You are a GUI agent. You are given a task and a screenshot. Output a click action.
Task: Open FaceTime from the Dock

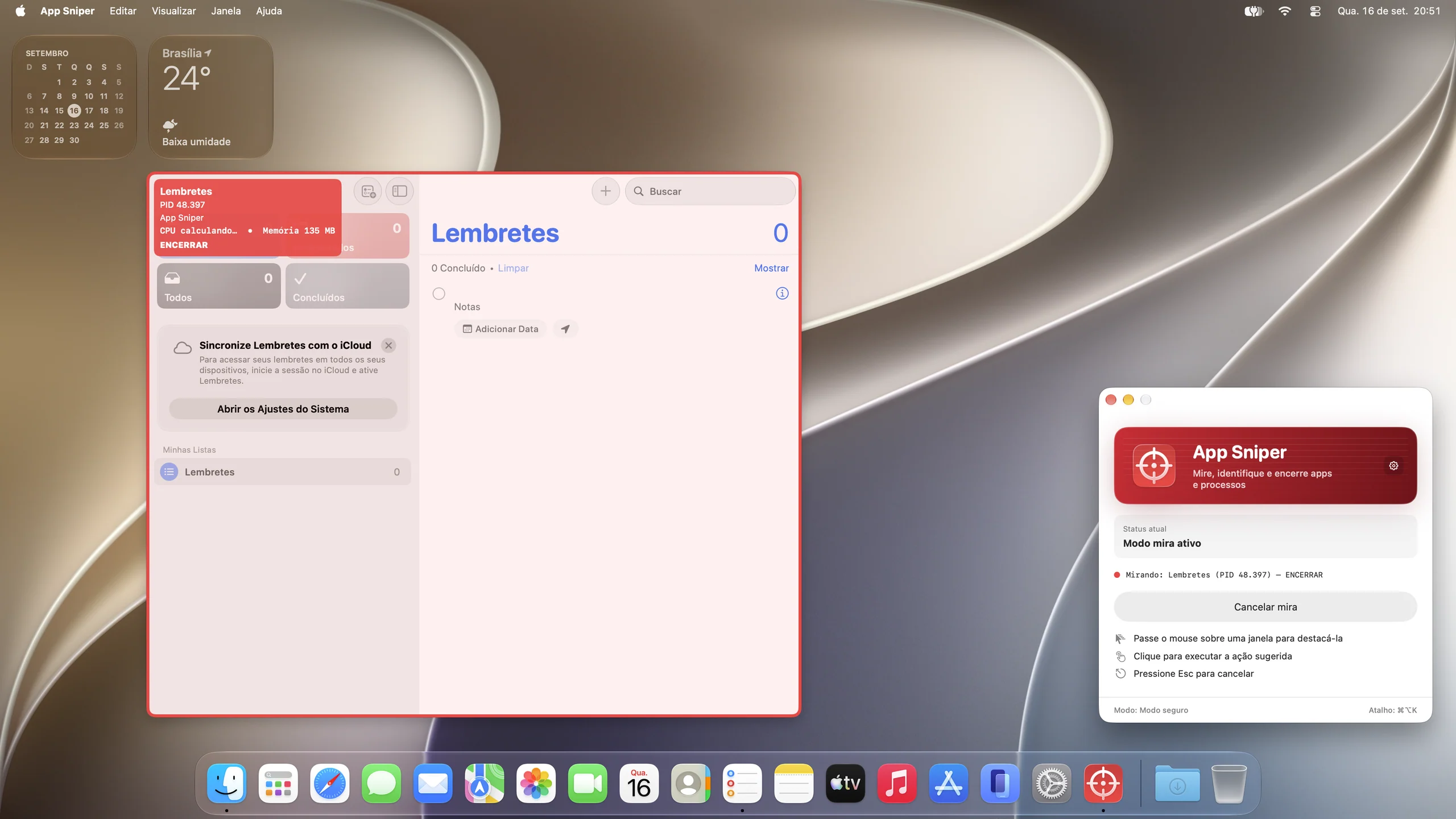click(588, 784)
